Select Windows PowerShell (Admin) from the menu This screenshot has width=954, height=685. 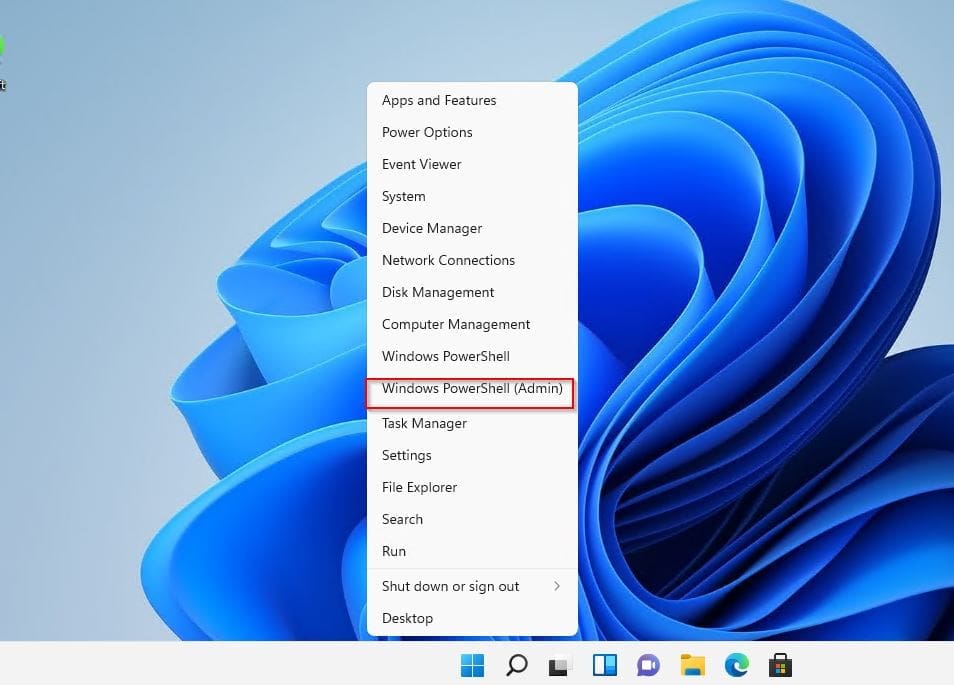point(471,388)
